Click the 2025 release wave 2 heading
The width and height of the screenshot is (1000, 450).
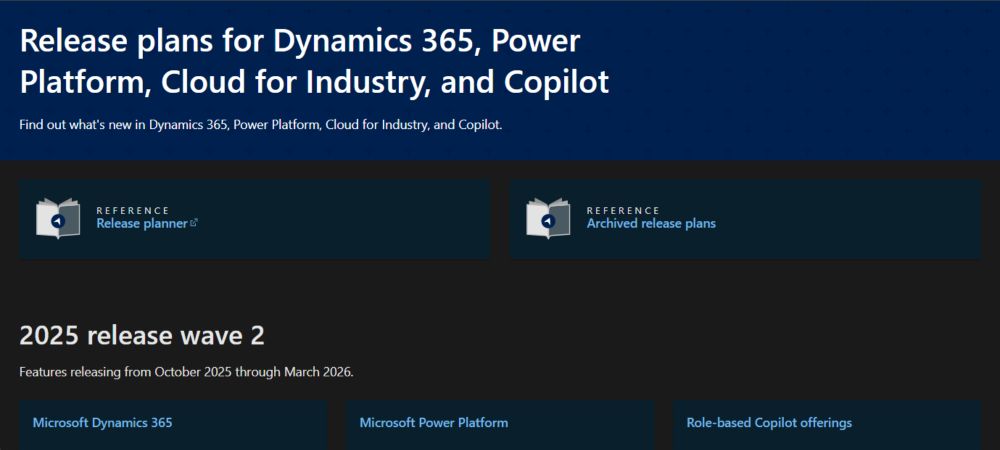click(142, 336)
